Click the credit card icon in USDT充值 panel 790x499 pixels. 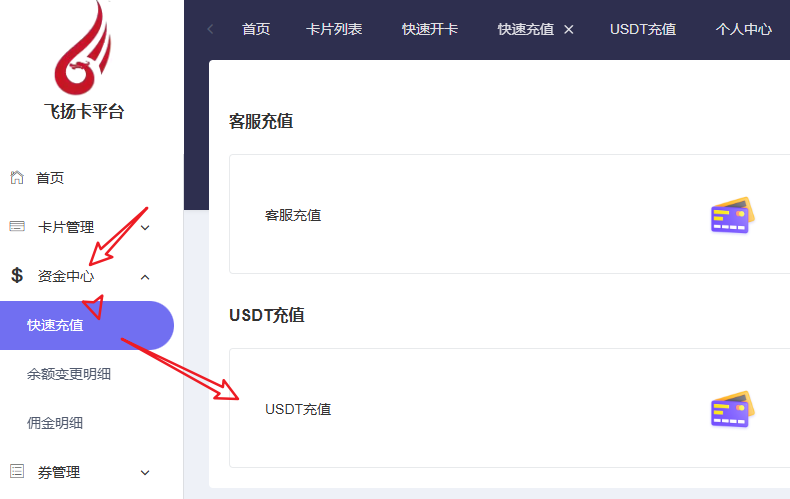pyautogui.click(x=732, y=409)
